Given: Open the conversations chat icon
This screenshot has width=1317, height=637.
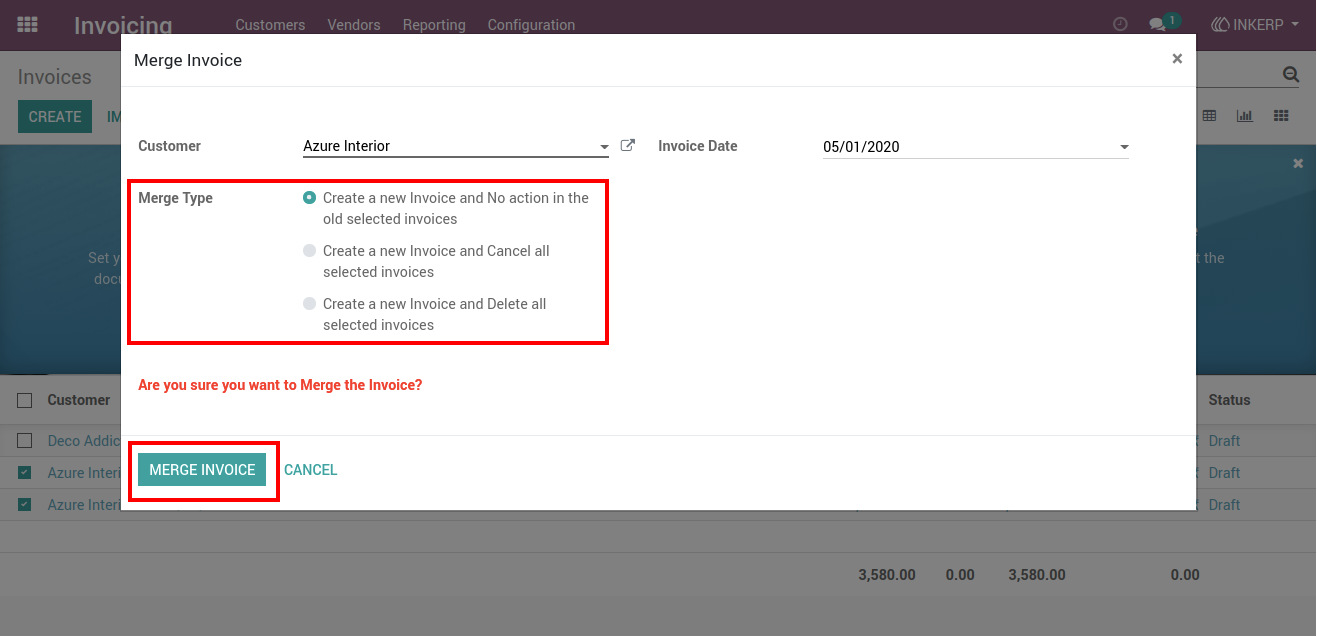Looking at the screenshot, I should tap(1157, 24).
